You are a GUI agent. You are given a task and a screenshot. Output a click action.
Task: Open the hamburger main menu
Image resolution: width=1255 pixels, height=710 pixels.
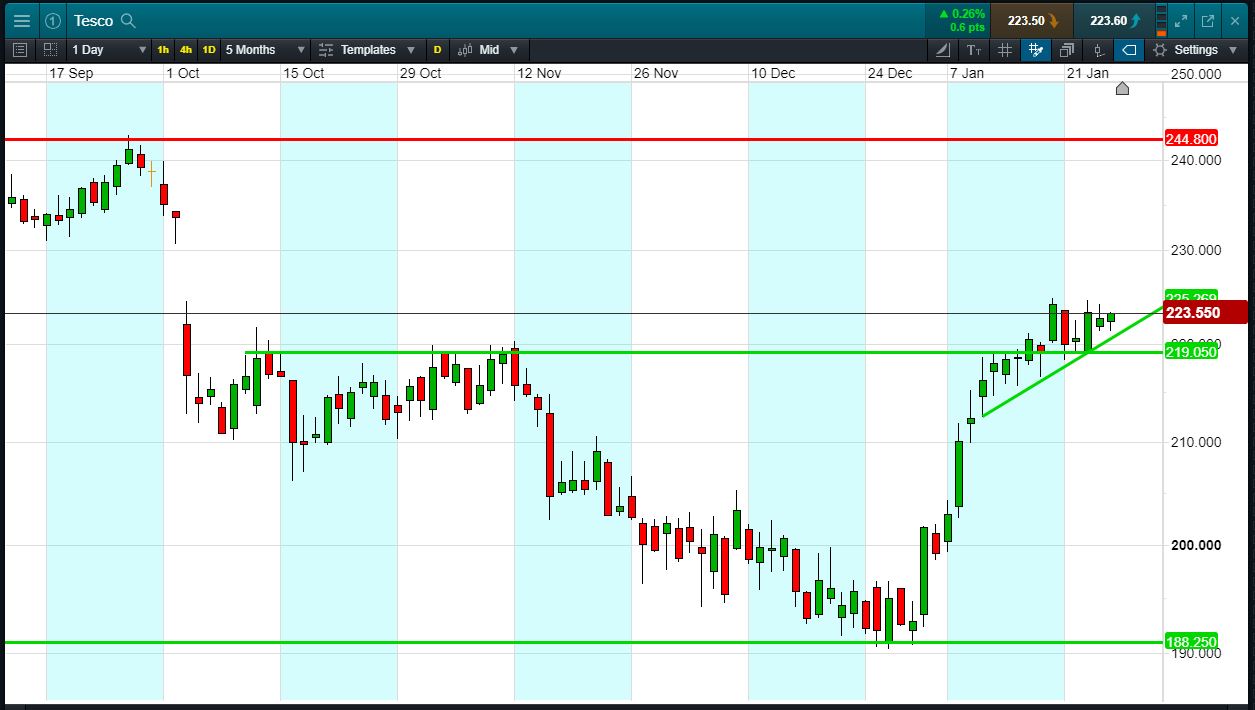pyautogui.click(x=22, y=20)
